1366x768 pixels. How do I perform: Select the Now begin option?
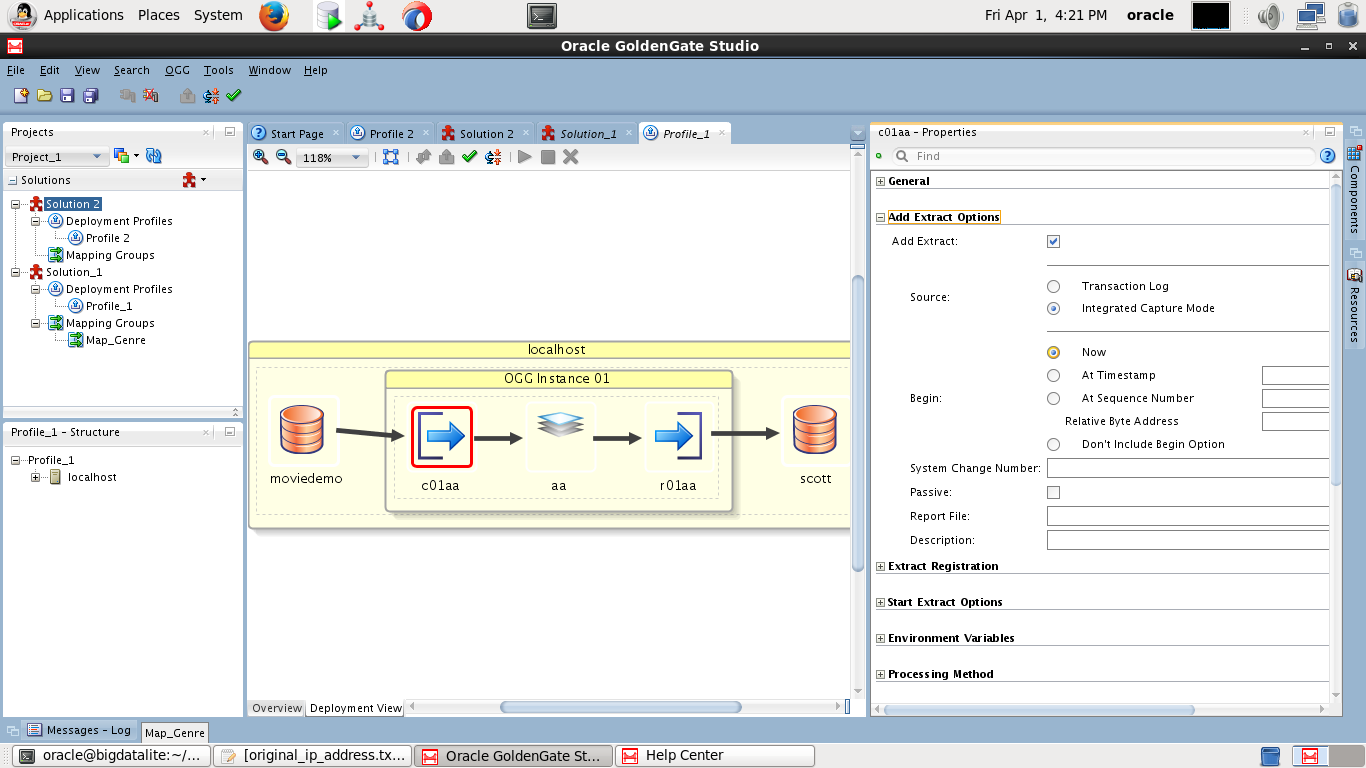[1053, 352]
